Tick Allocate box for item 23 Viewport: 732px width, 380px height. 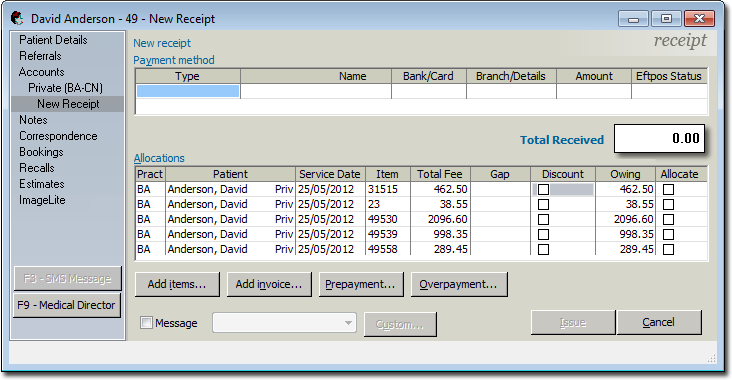(x=669, y=204)
